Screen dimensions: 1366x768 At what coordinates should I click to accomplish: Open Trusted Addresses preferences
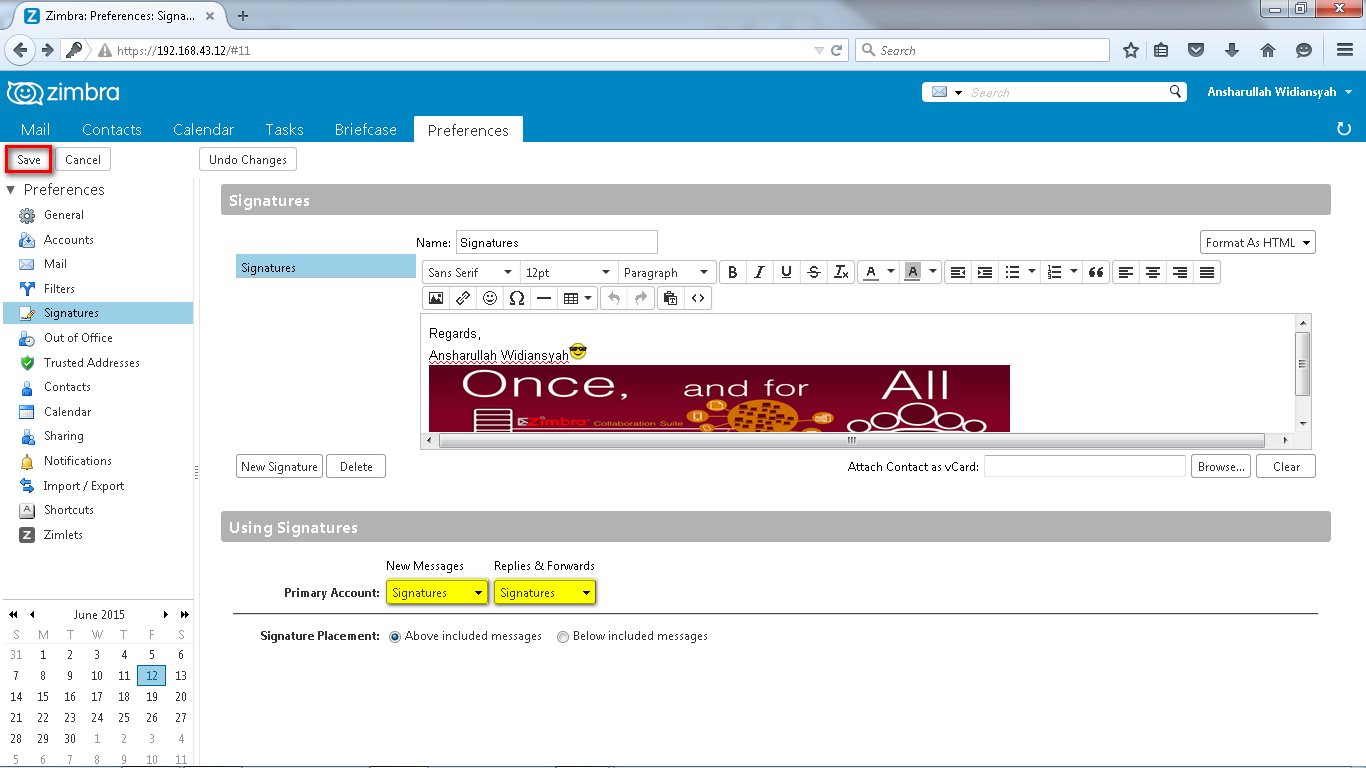[x=92, y=363]
